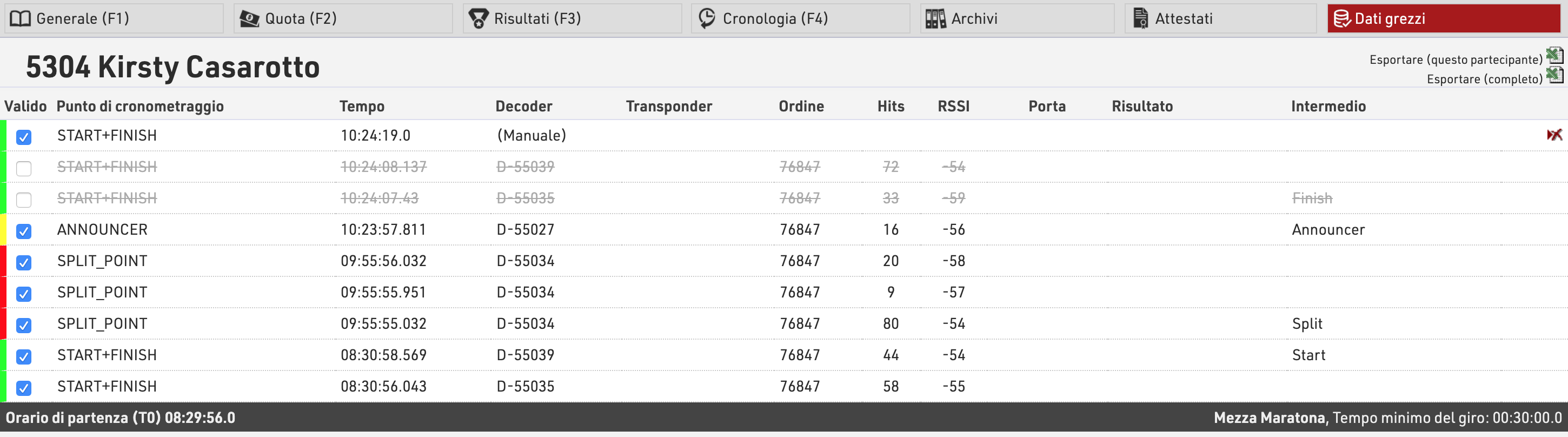Click the Risultato column header
The width and height of the screenshot is (1568, 437).
coord(1142,107)
